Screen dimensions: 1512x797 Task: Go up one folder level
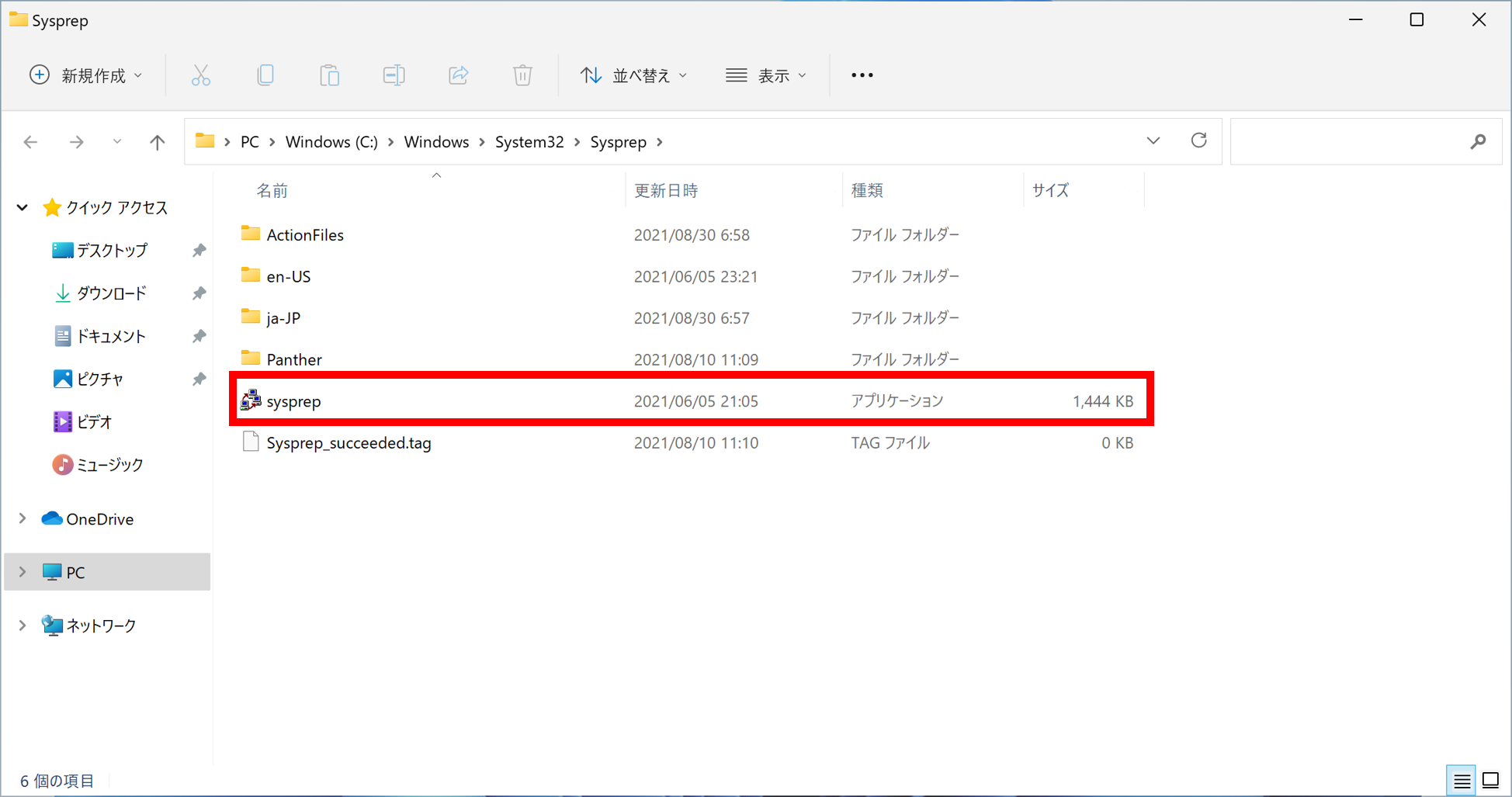(x=158, y=142)
